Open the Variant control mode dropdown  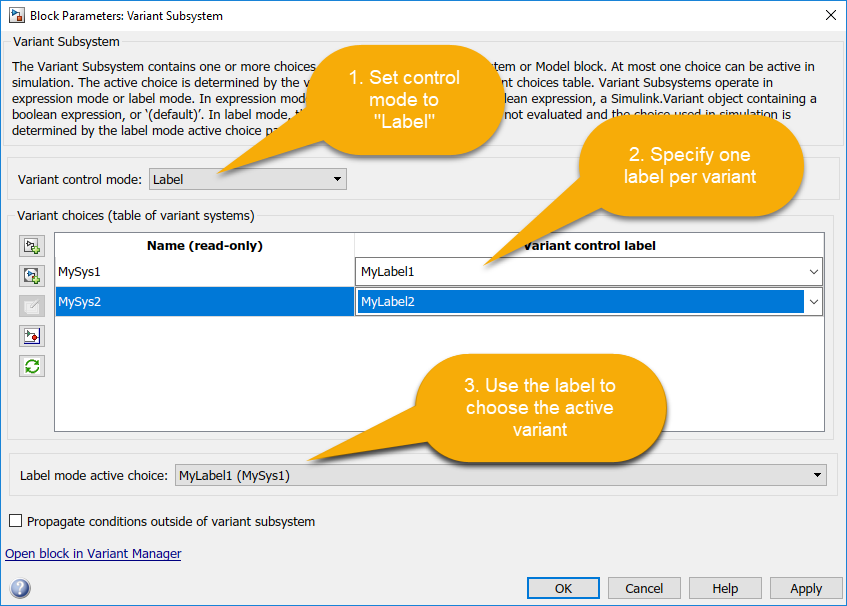(x=247, y=180)
